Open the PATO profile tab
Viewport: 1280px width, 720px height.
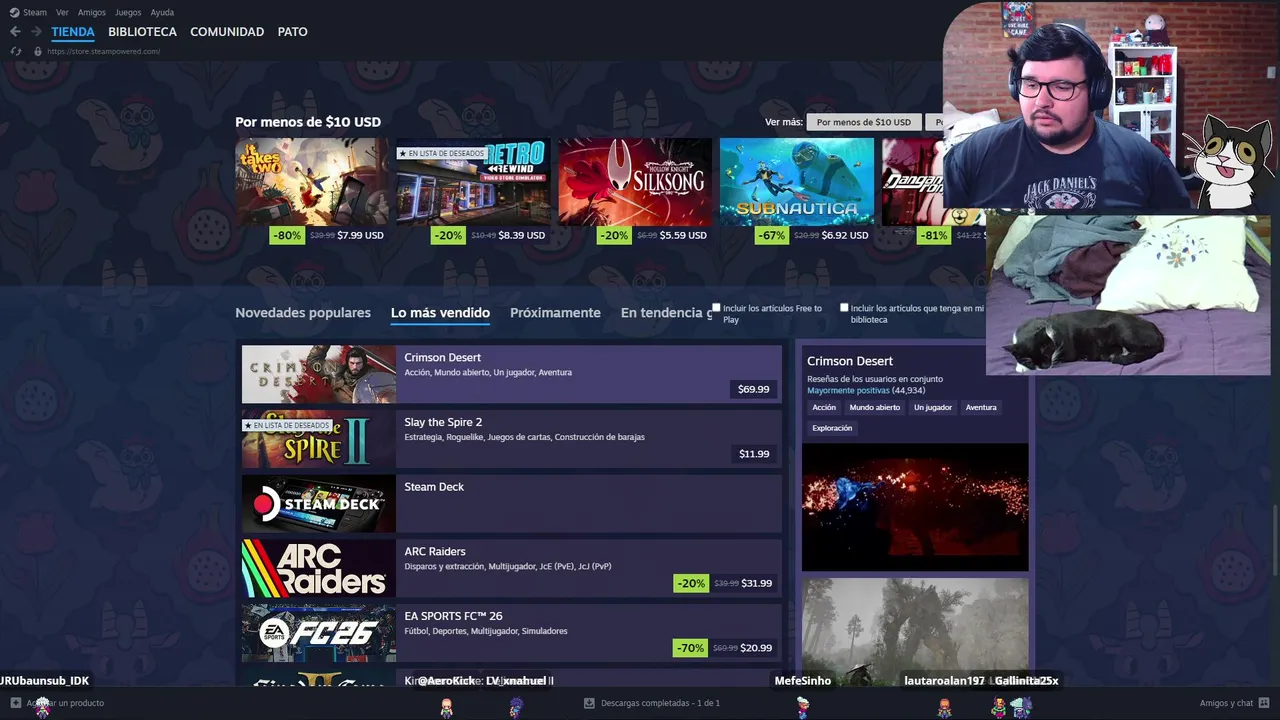(x=292, y=32)
